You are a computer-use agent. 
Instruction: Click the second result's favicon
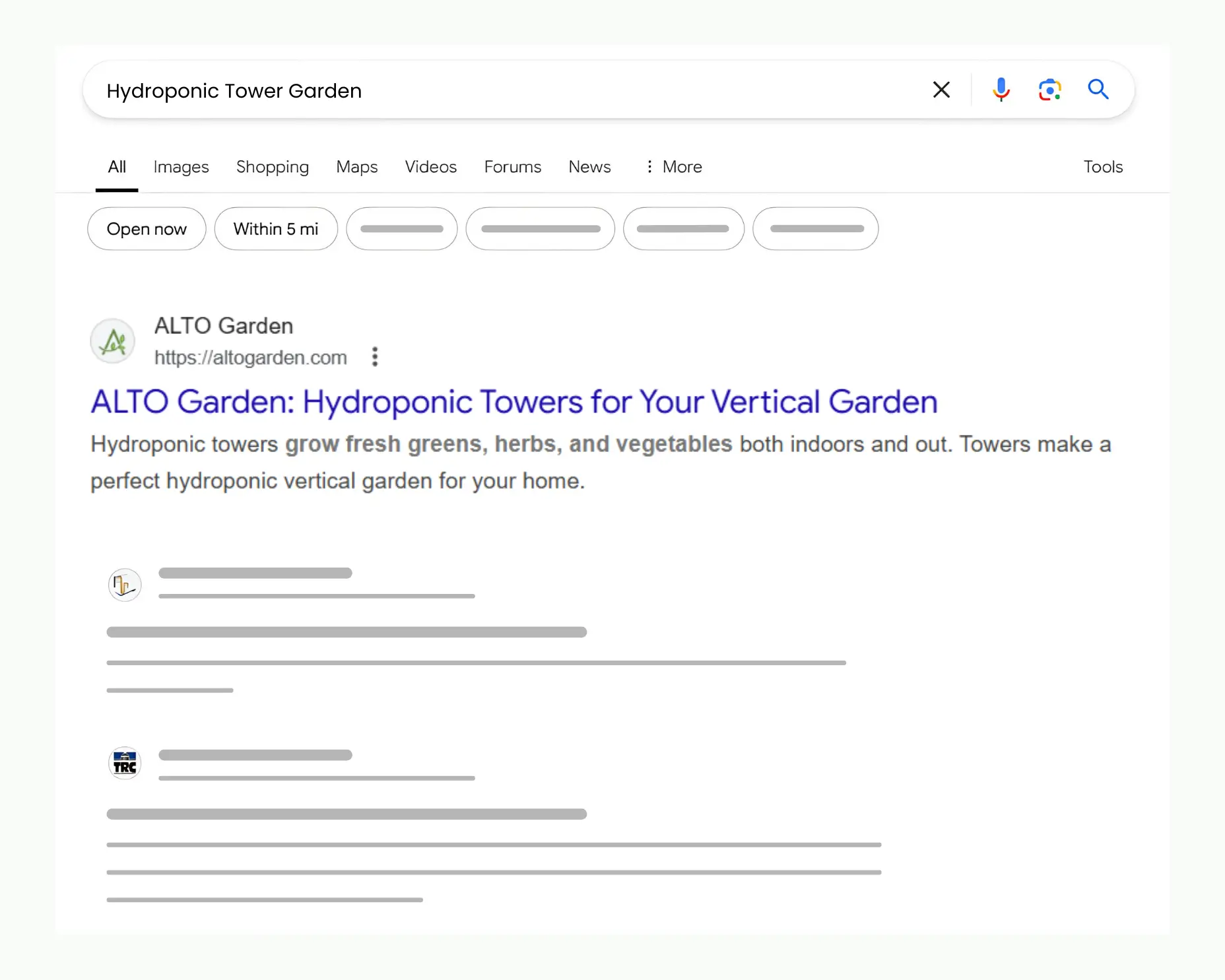[x=125, y=585]
